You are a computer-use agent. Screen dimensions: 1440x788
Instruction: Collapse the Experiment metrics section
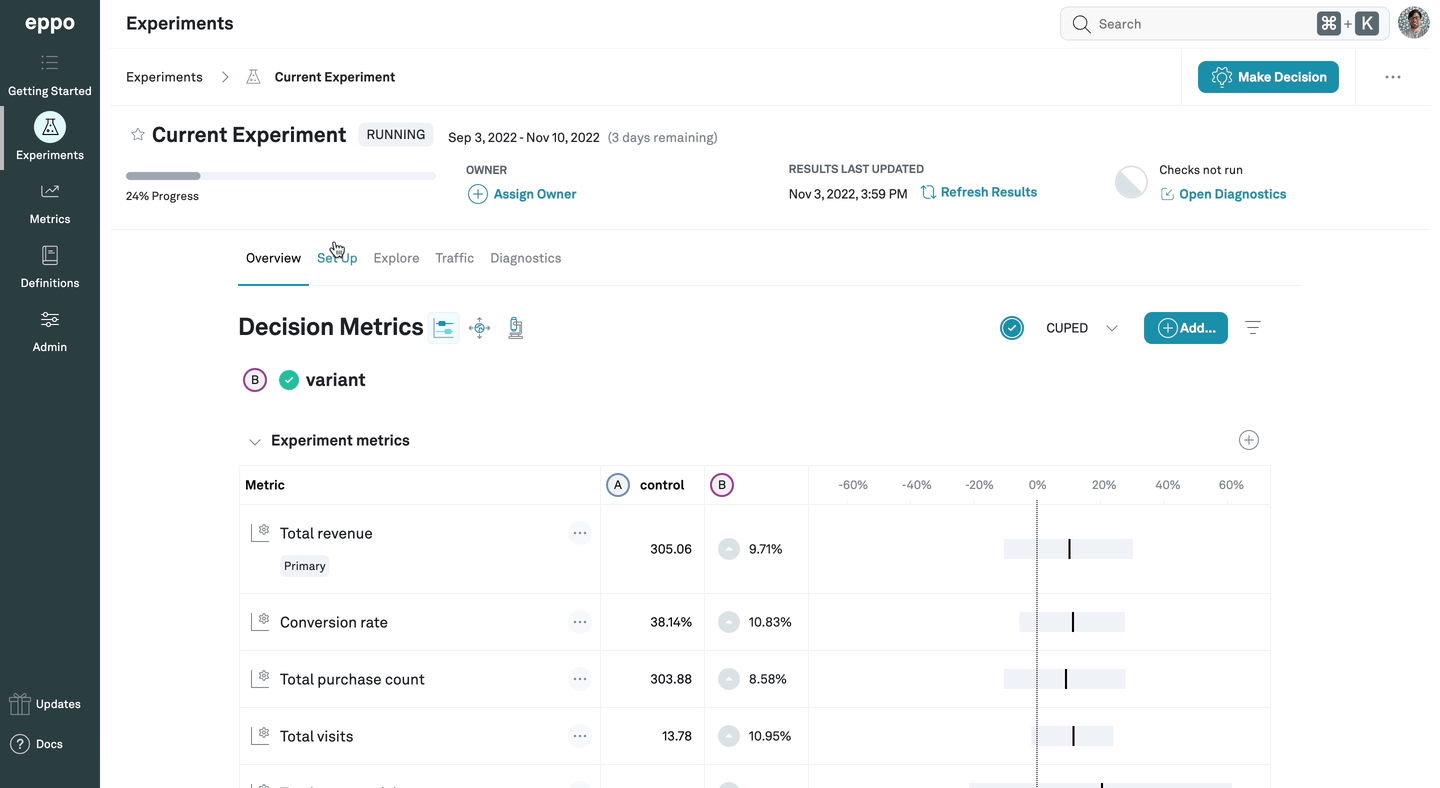point(255,440)
